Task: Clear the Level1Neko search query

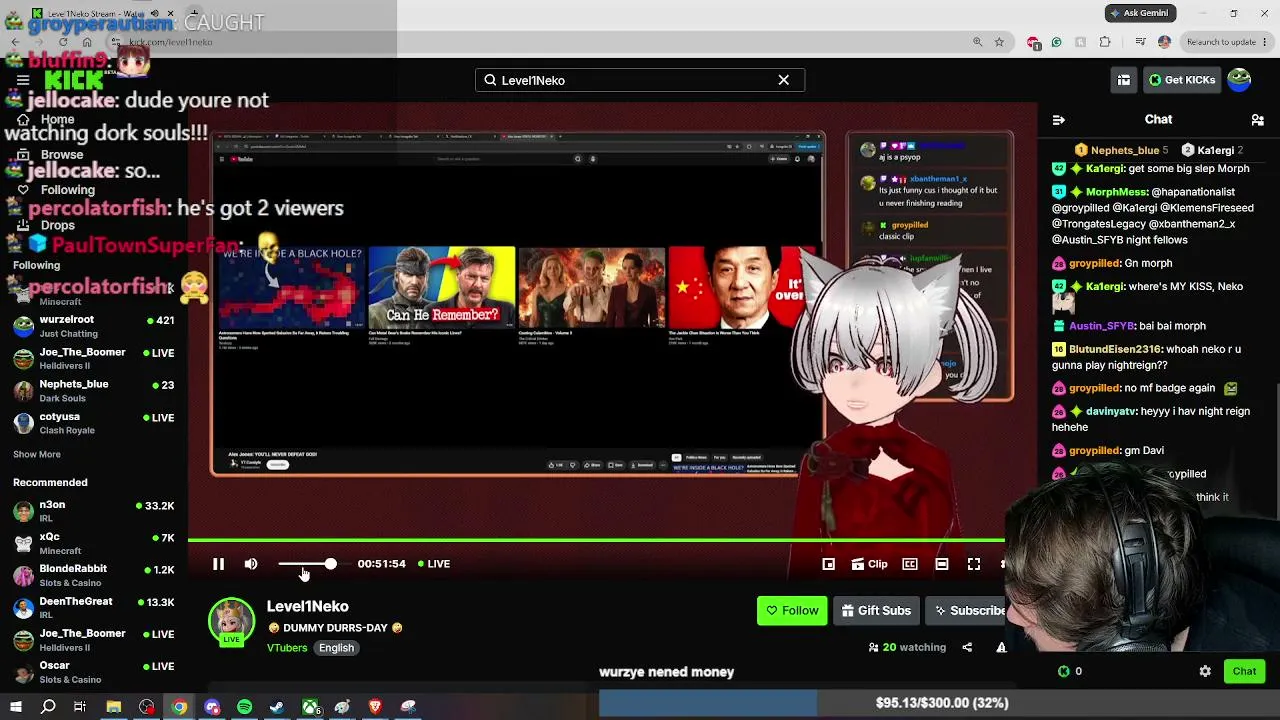Action: (x=784, y=80)
